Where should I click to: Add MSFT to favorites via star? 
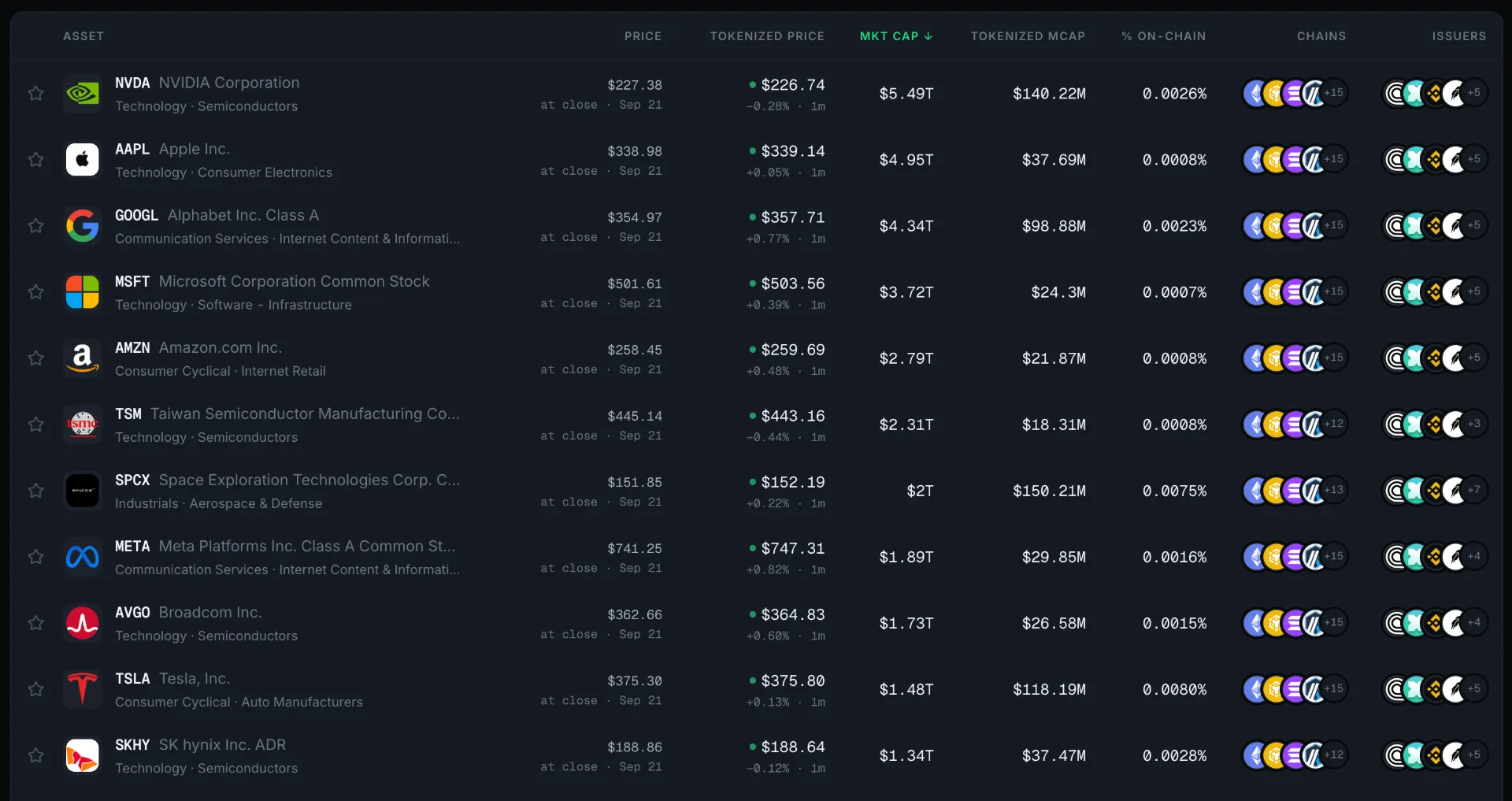click(x=35, y=292)
